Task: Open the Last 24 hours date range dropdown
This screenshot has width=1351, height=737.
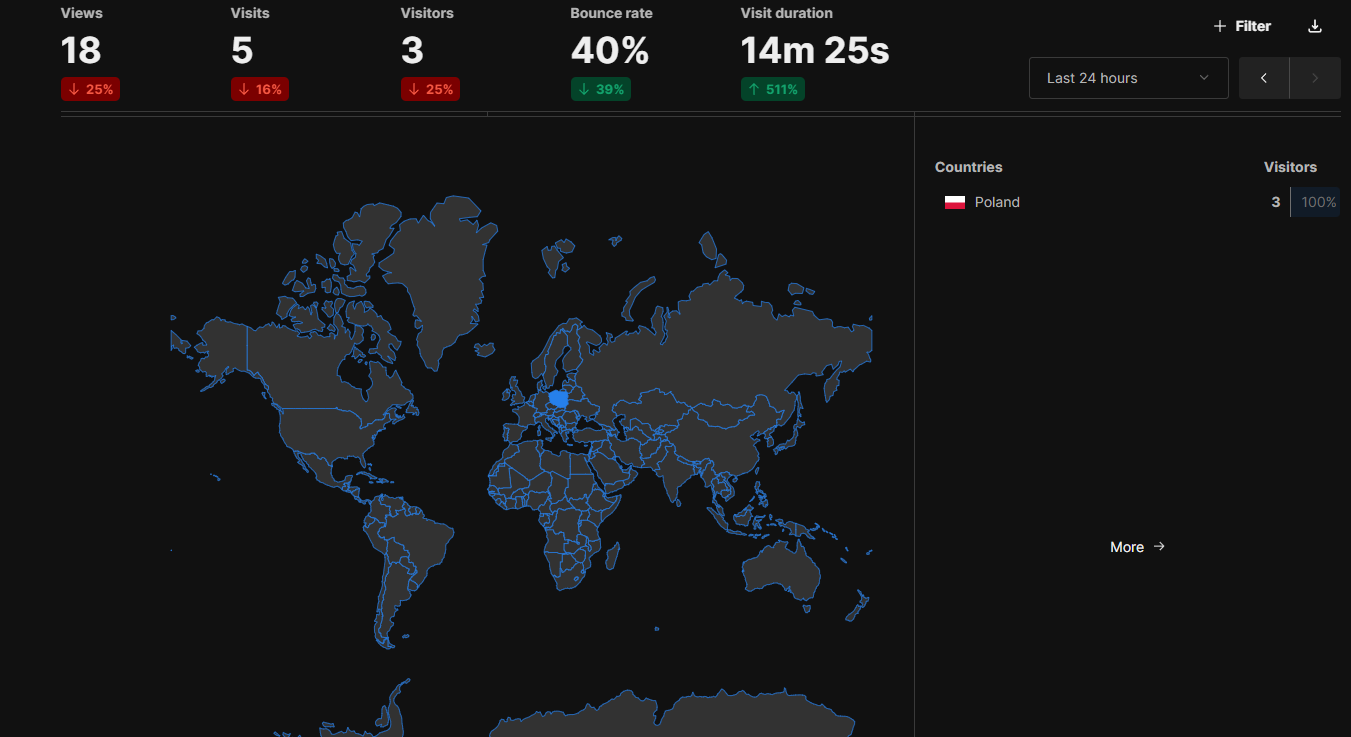Action: coord(1128,77)
